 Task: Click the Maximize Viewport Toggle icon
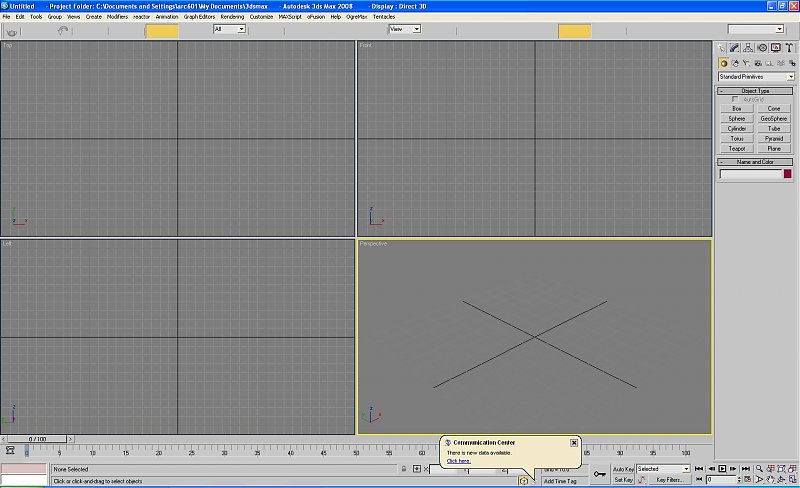[x=792, y=480]
